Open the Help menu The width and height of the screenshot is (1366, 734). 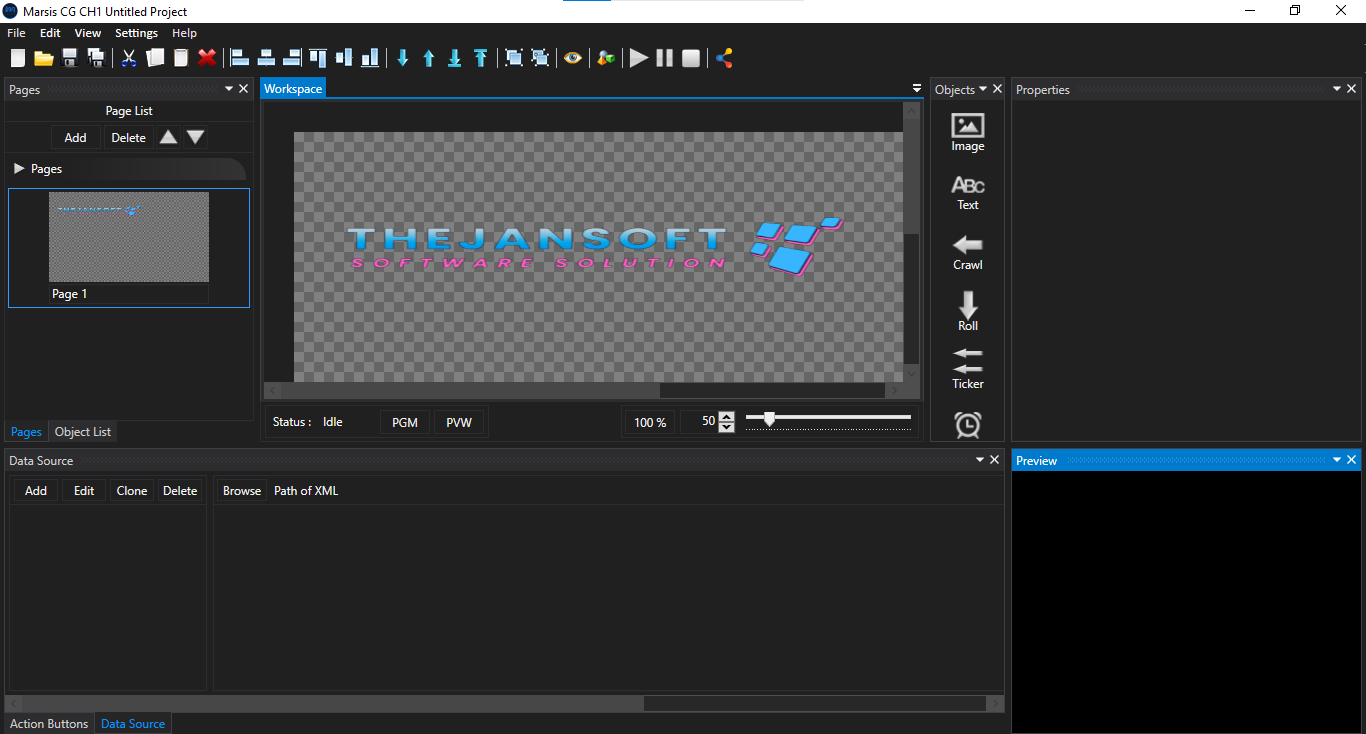point(184,33)
